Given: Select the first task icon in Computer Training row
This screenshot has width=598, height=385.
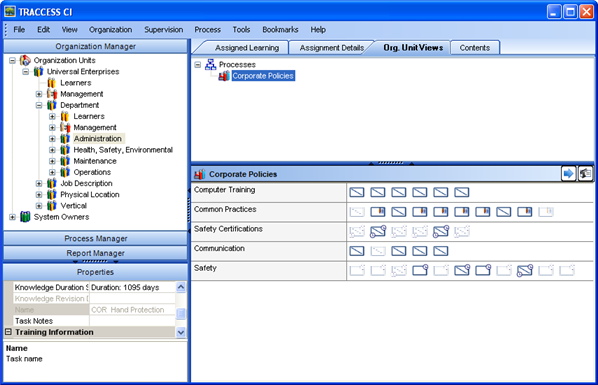Looking at the screenshot, I should [357, 192].
